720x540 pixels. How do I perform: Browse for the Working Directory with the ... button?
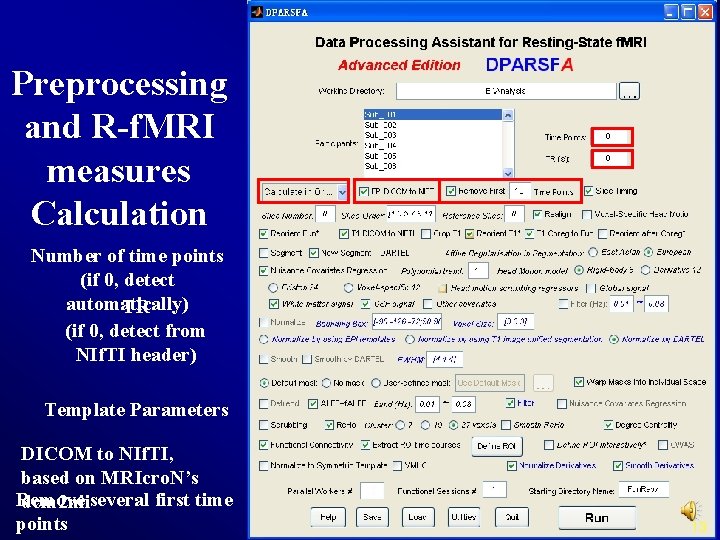pos(629,91)
